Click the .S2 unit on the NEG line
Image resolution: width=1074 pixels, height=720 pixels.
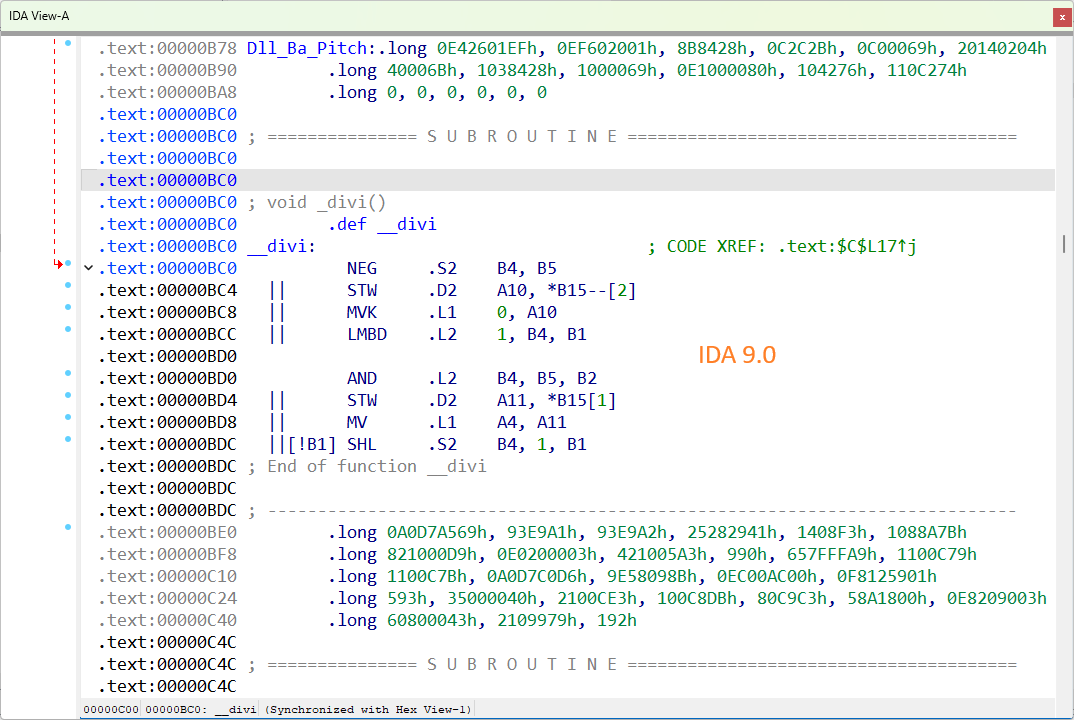pyautogui.click(x=442, y=269)
